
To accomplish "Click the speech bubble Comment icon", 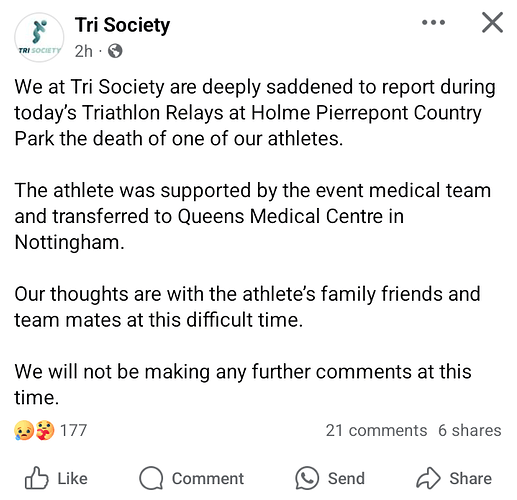I will click(x=151, y=478).
